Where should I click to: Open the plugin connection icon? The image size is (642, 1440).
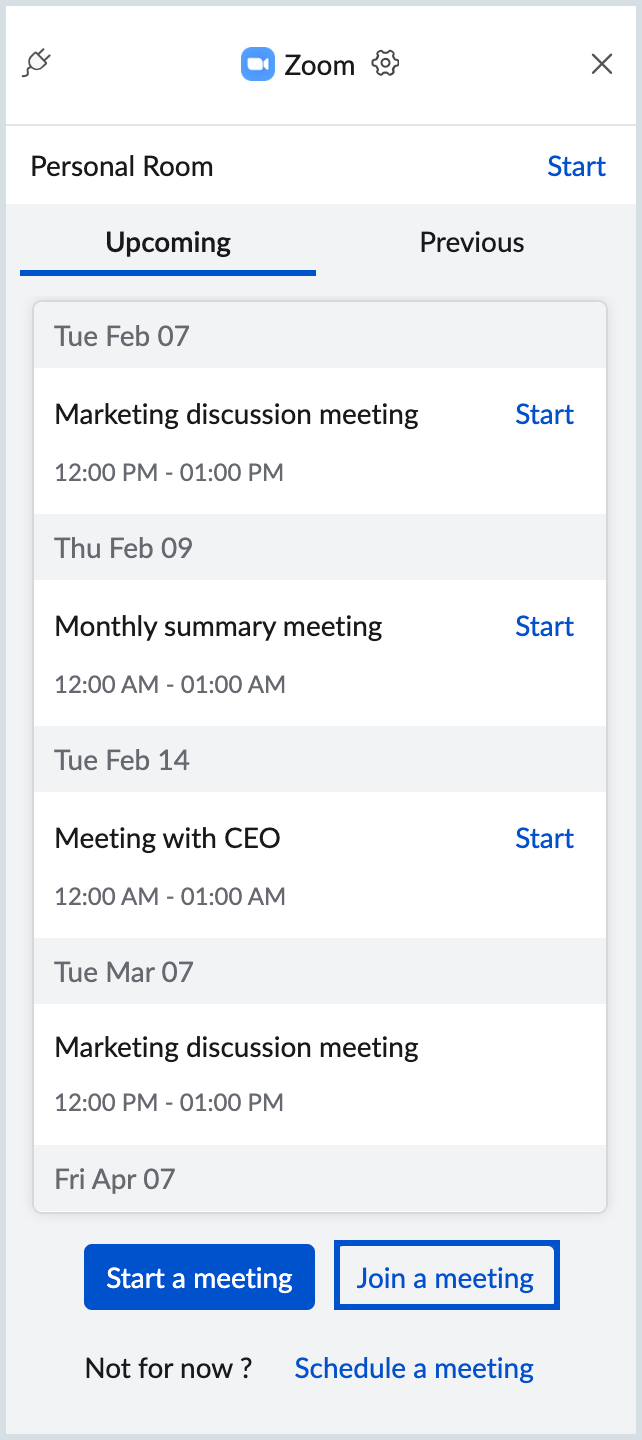[x=37, y=62]
